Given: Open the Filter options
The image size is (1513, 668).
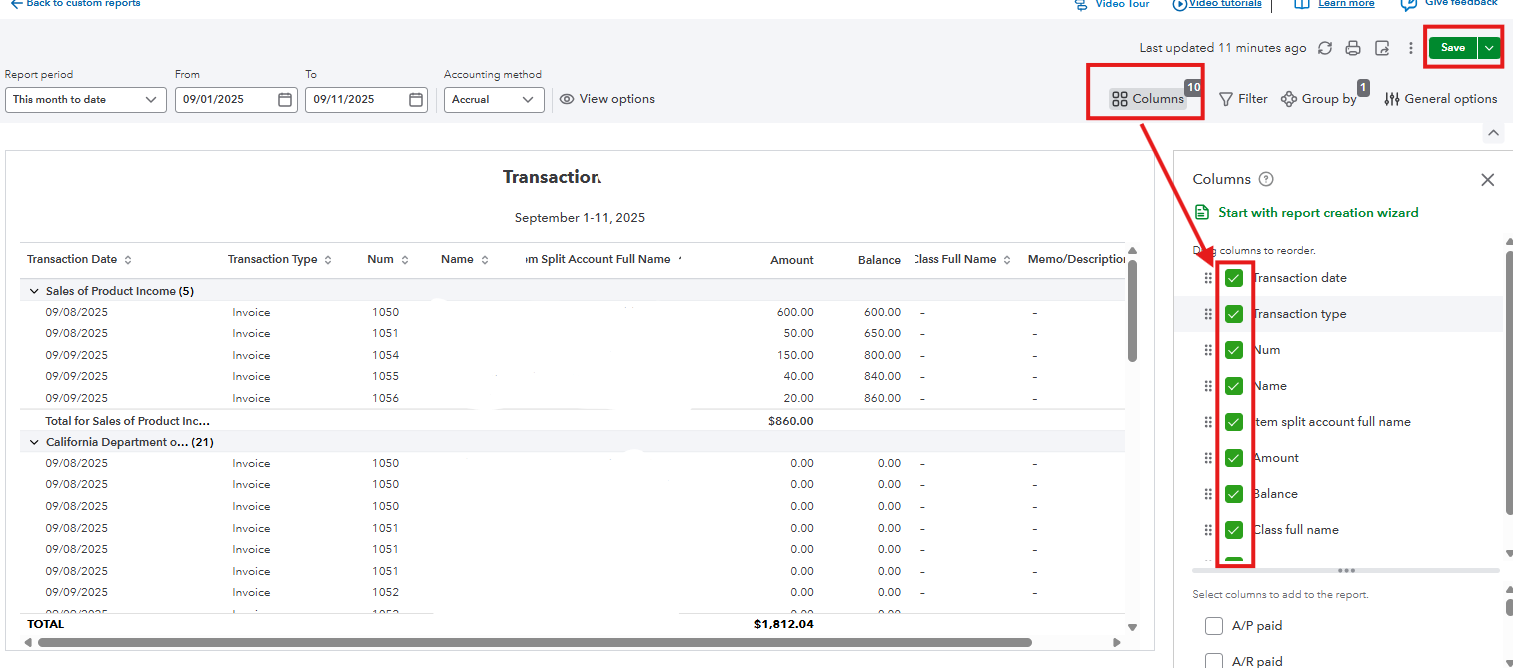Looking at the screenshot, I should [x=1243, y=99].
